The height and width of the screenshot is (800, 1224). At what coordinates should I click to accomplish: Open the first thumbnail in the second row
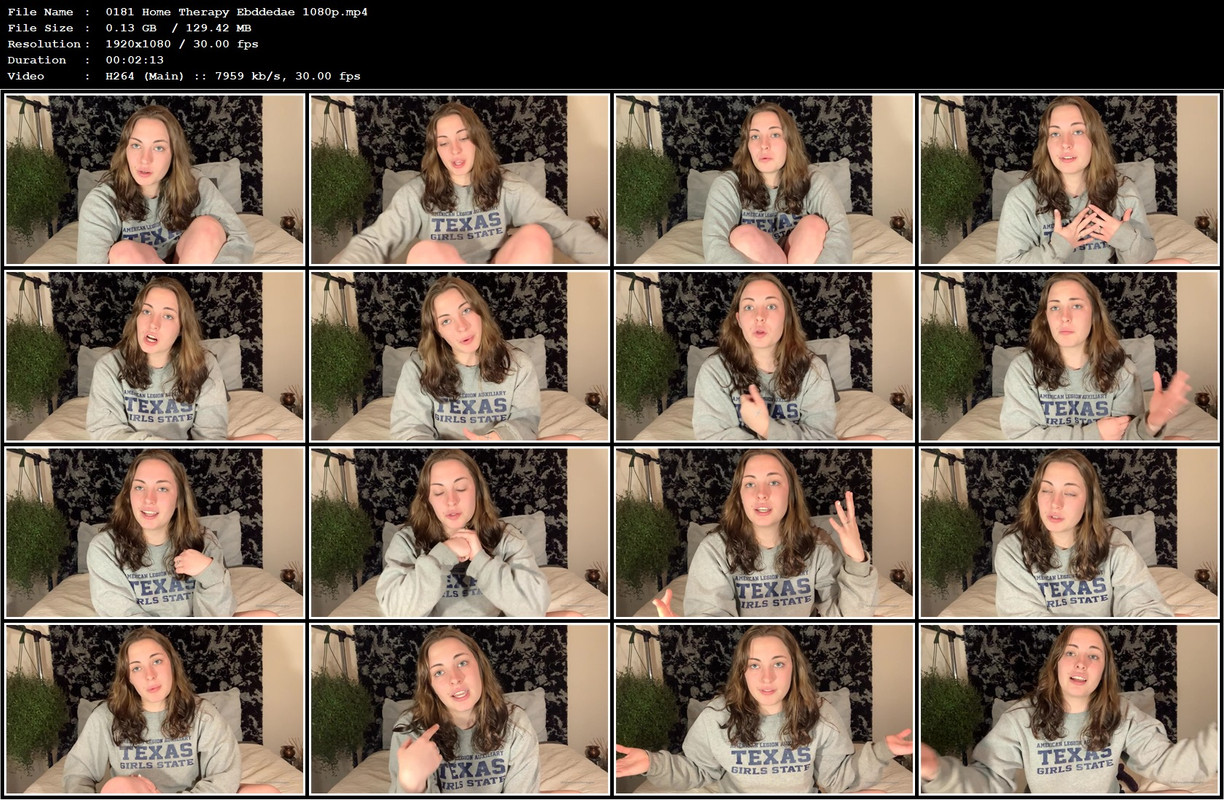[155, 357]
